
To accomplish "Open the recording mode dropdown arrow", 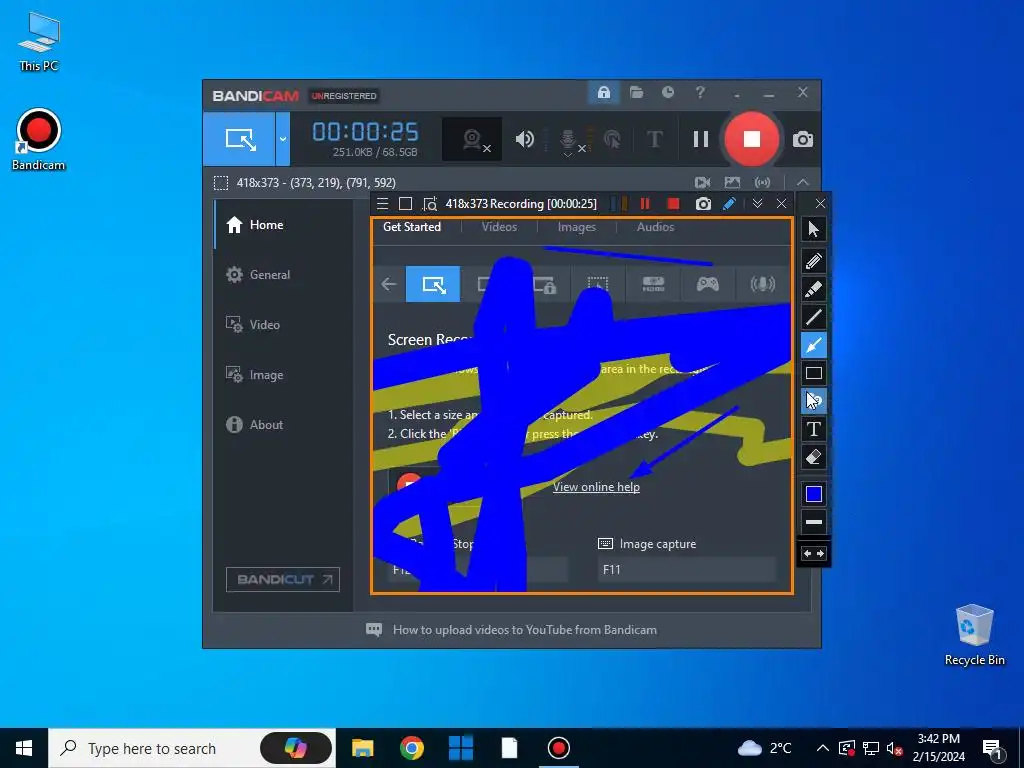I will point(283,139).
